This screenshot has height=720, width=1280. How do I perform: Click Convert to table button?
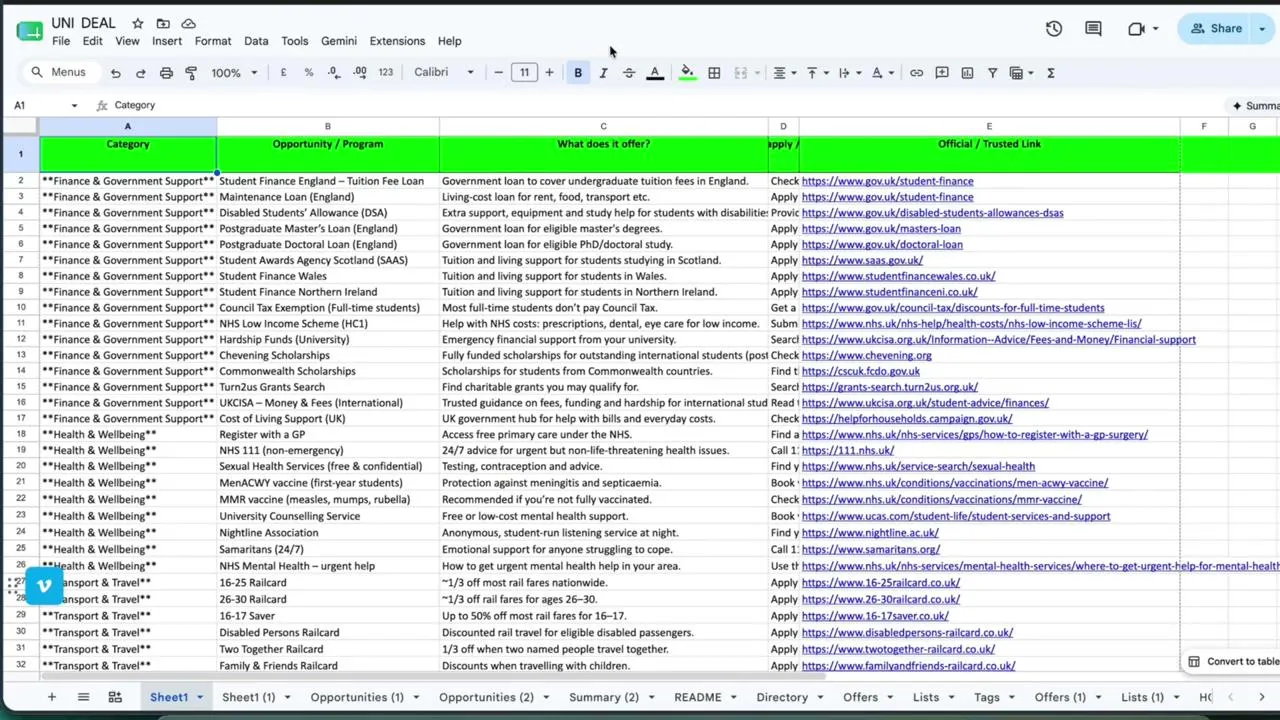[1234, 661]
